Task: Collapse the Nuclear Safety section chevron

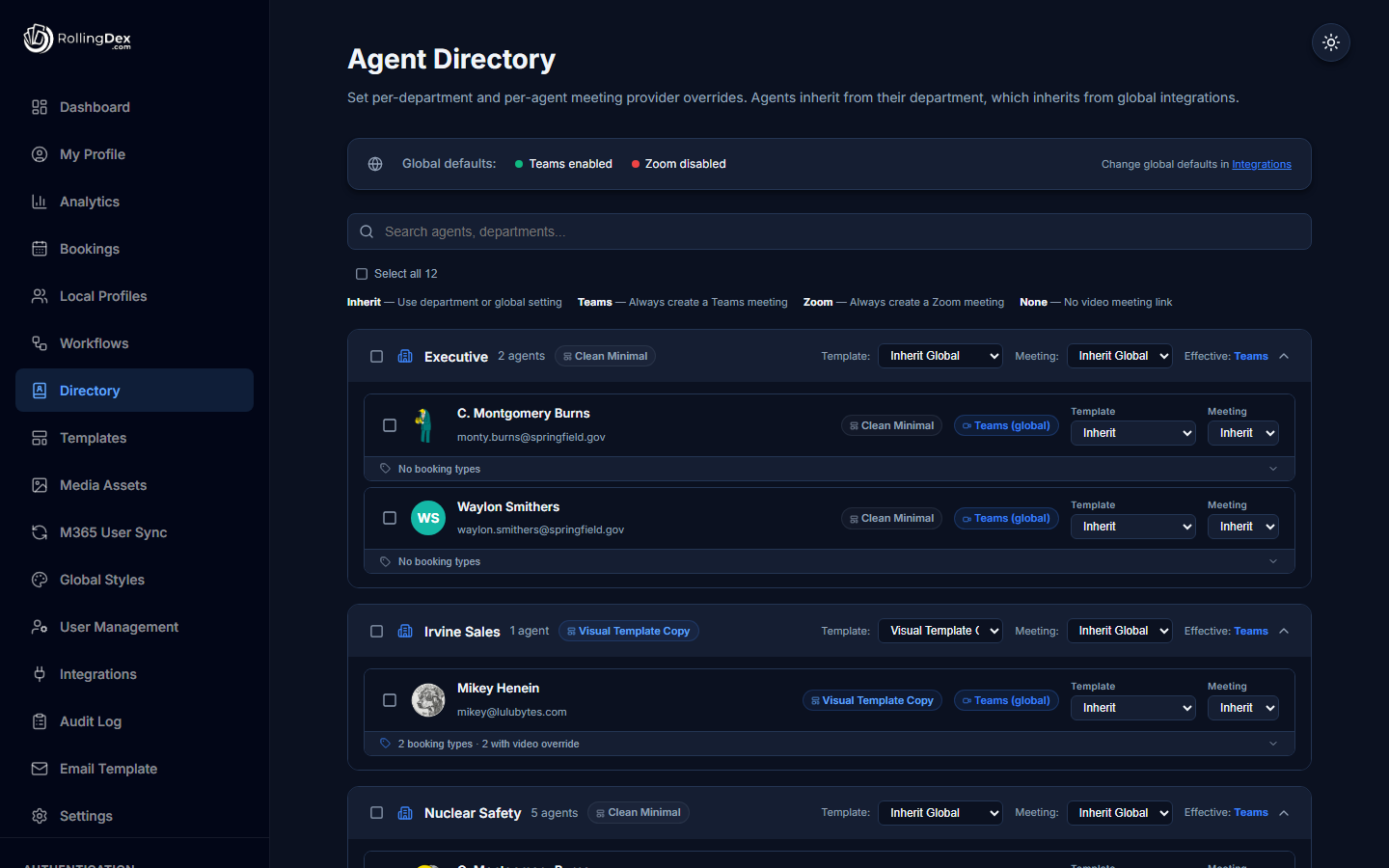Action: pos(1284,813)
